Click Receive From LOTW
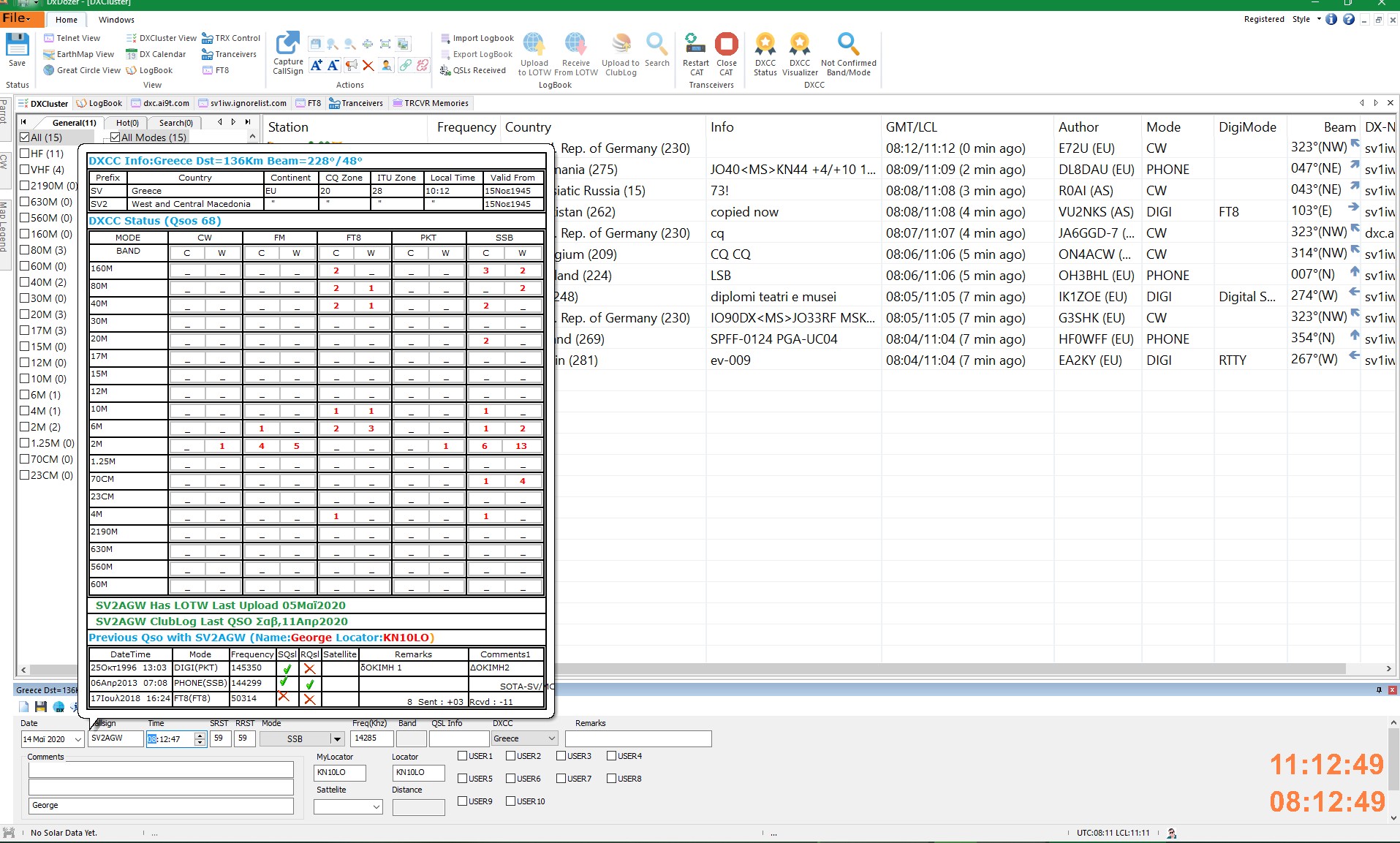1400x843 pixels. coord(576,54)
